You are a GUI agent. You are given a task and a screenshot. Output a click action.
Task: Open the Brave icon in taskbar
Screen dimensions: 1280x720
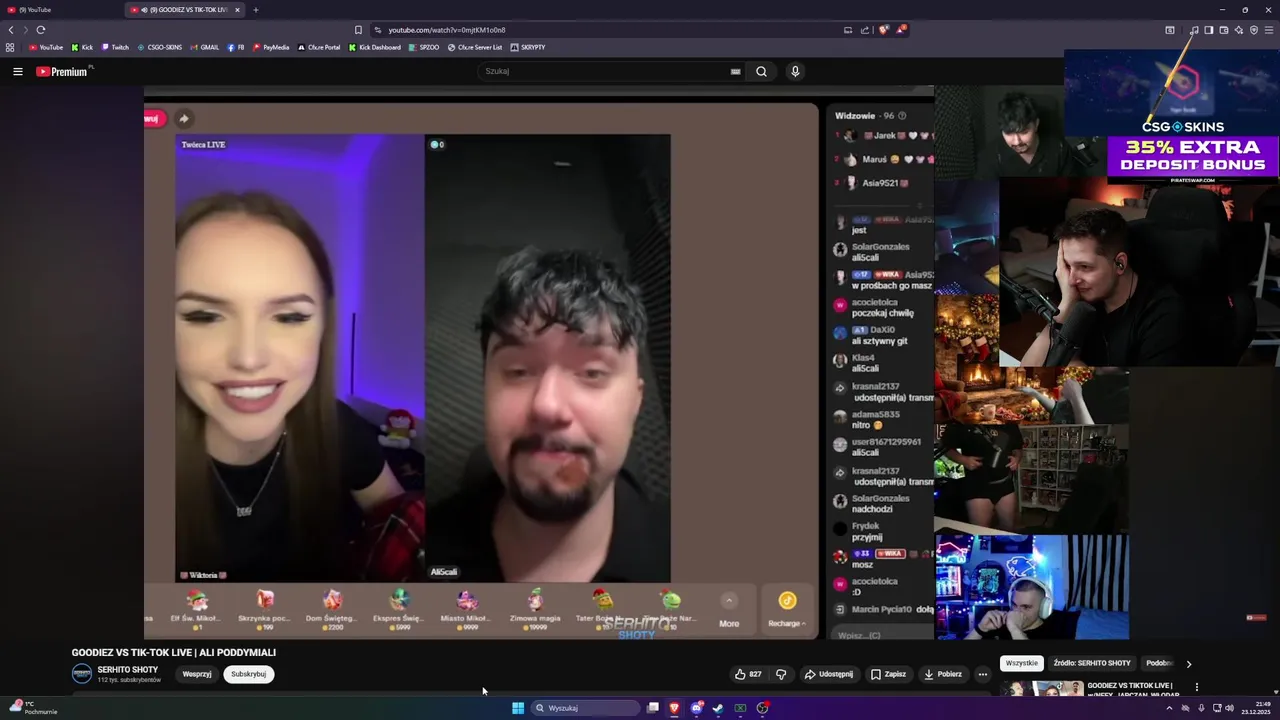point(674,708)
